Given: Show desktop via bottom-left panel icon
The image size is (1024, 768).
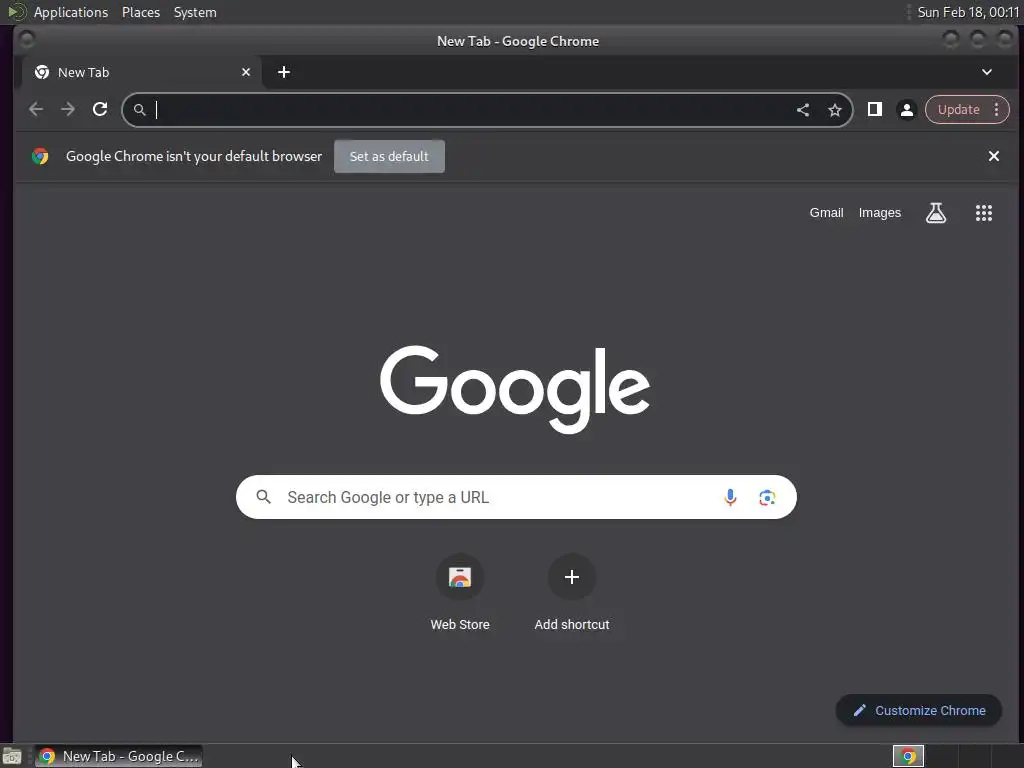Looking at the screenshot, I should pos(12,756).
